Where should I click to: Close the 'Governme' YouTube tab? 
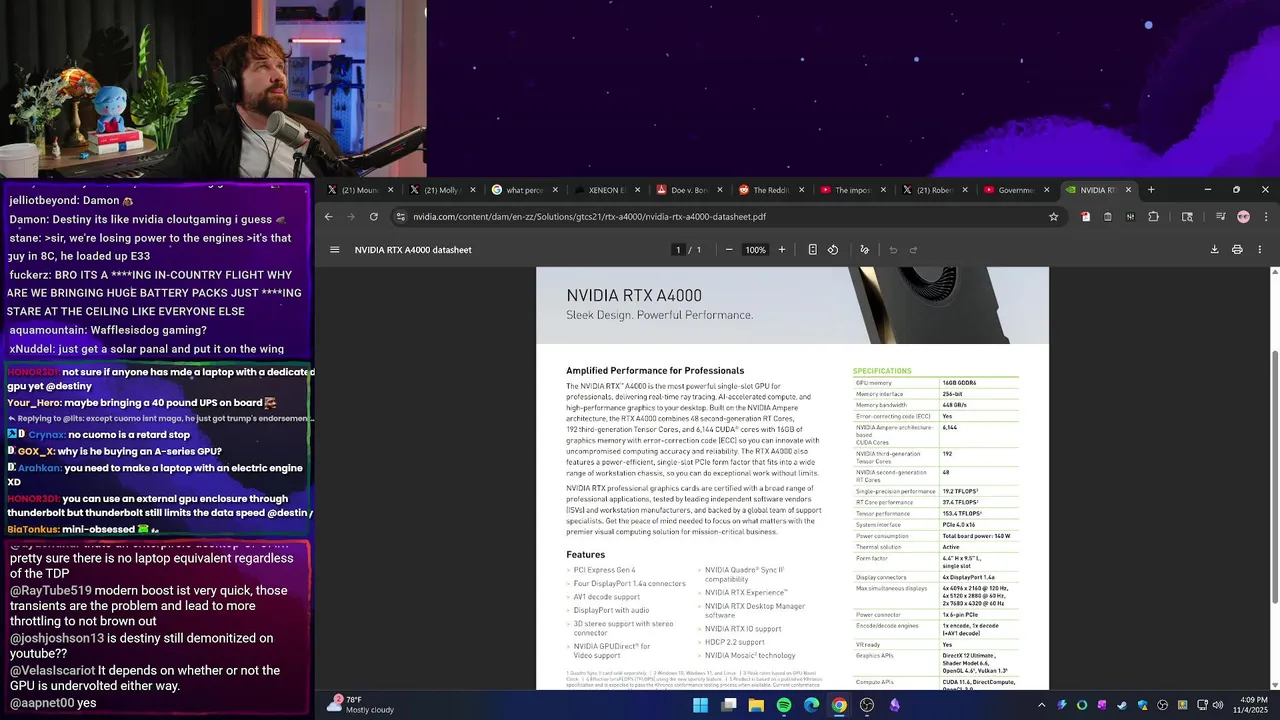coord(1047,190)
